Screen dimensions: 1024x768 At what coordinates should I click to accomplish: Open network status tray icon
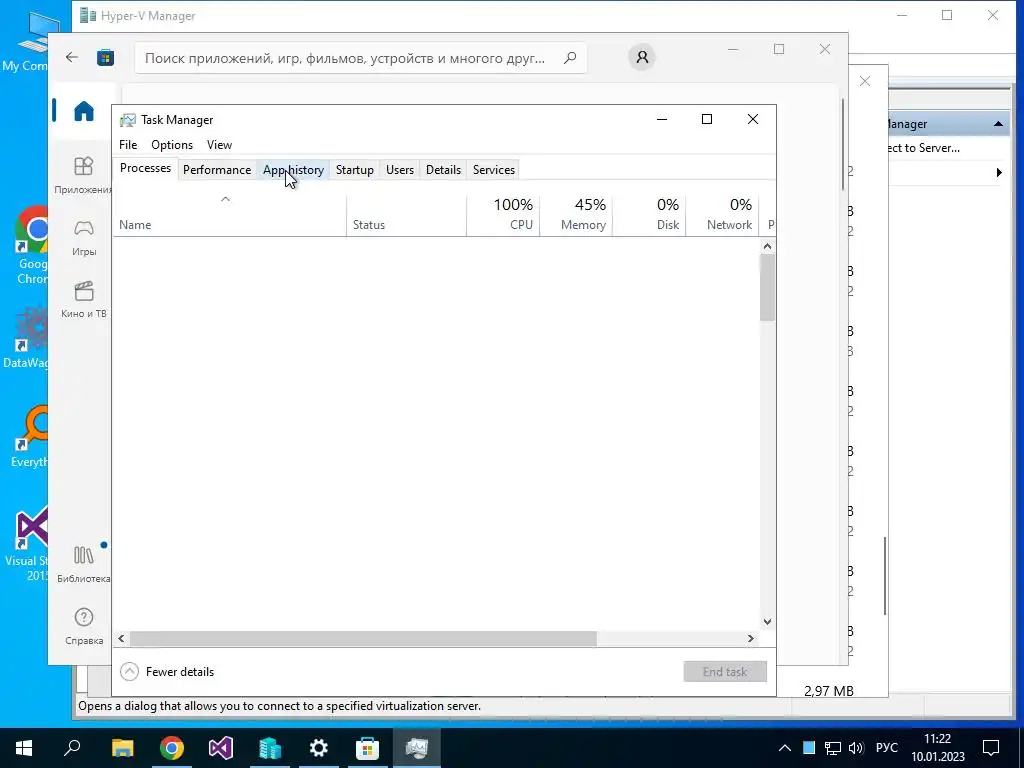click(x=833, y=748)
